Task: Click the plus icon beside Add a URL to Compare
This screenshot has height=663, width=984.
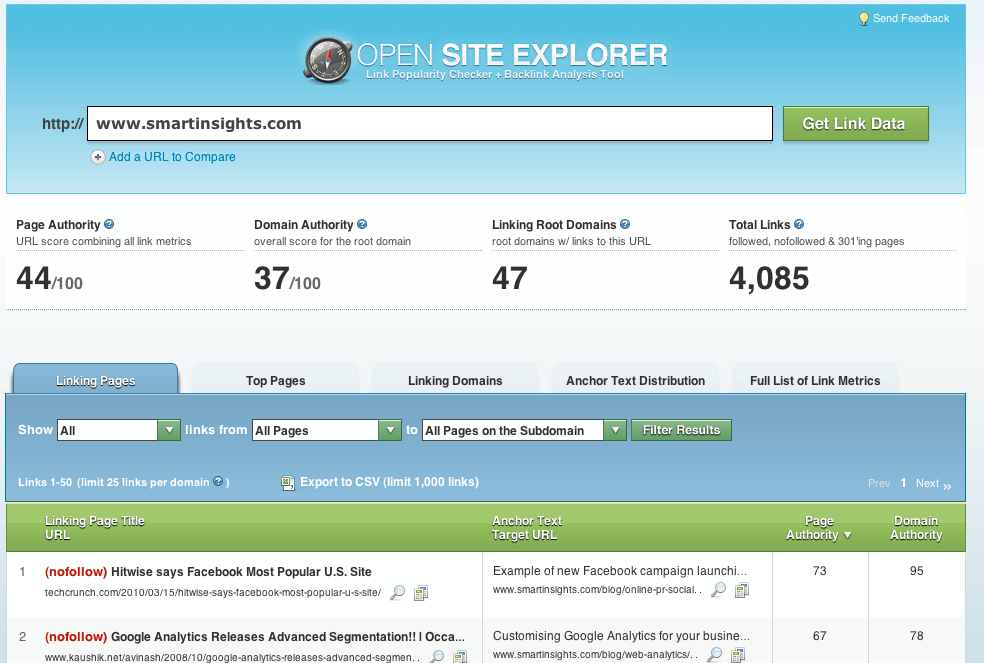Action: (98, 158)
